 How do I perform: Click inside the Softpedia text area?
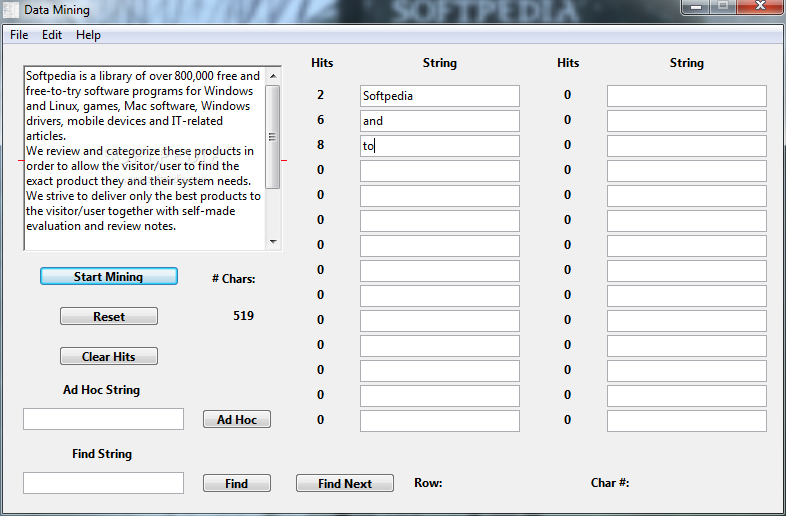tap(145, 158)
